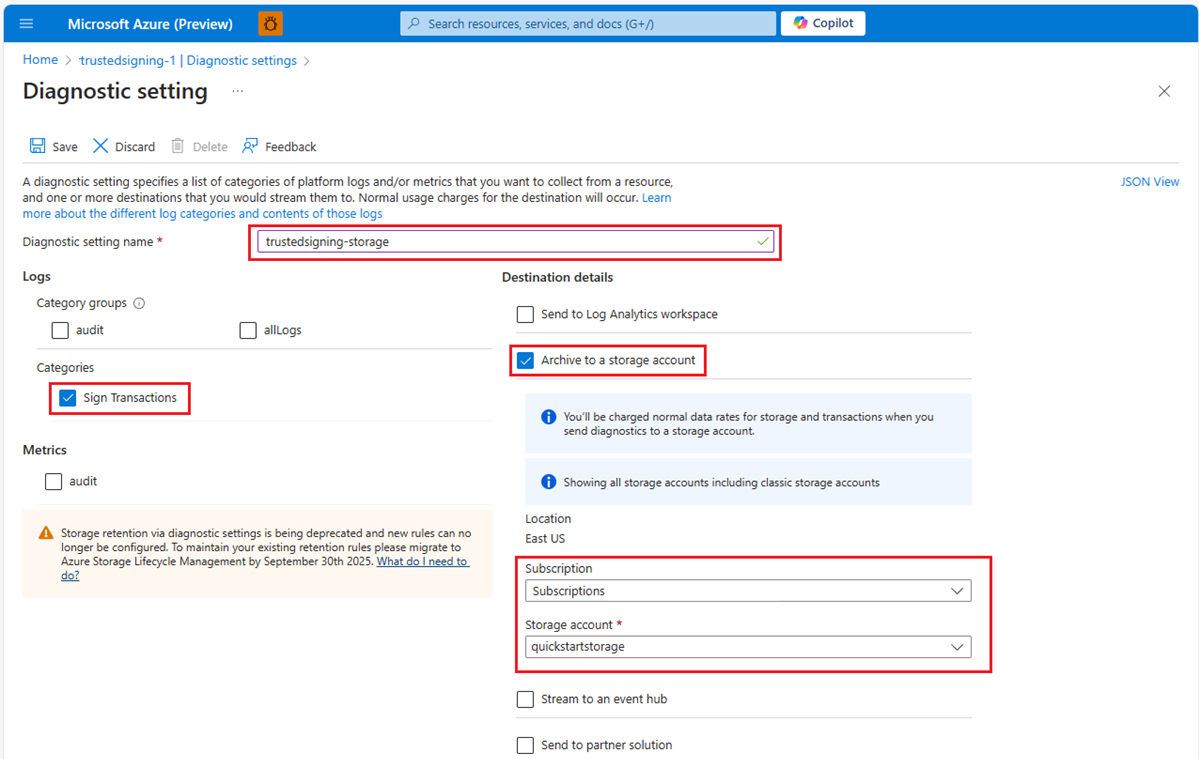Click the 'Diagnostic setting' page title
The width and height of the screenshot is (1199, 759).
(115, 91)
